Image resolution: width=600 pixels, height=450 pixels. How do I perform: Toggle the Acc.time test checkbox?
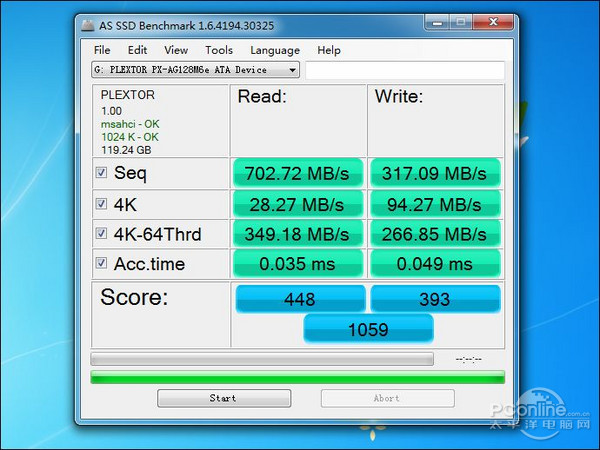pyautogui.click(x=101, y=263)
